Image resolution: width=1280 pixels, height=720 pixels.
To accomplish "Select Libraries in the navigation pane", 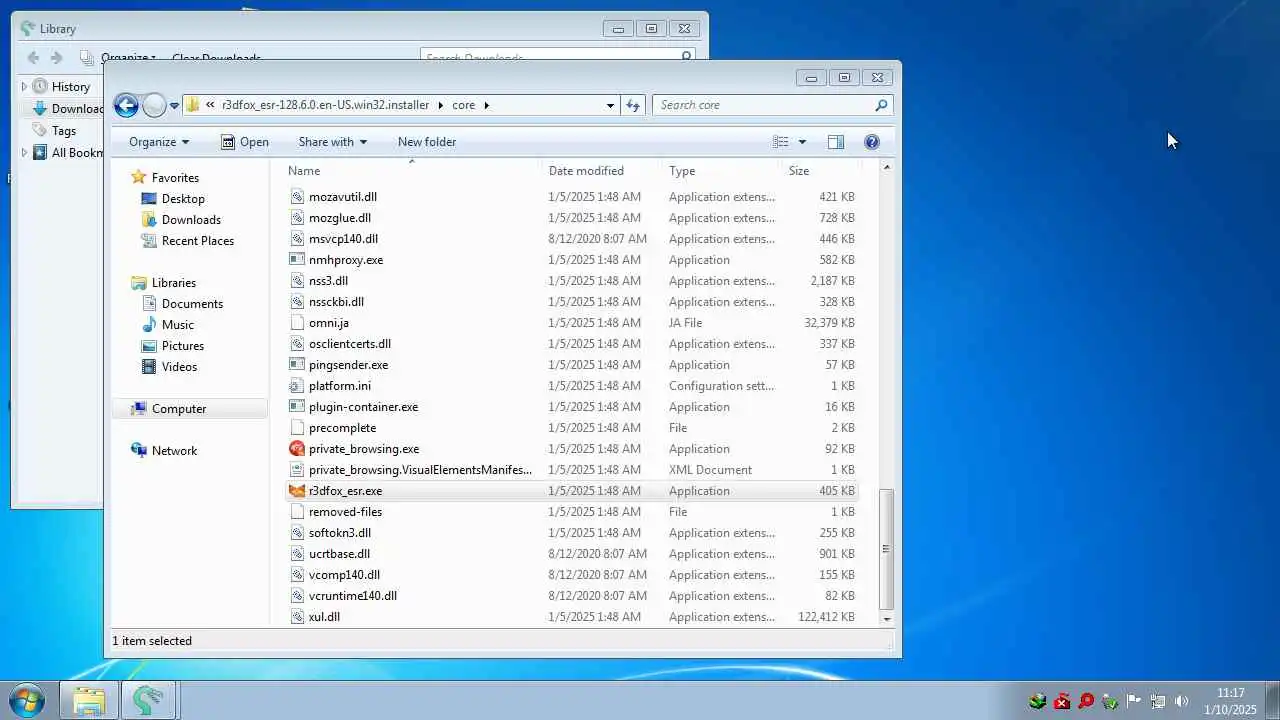I will coord(174,283).
